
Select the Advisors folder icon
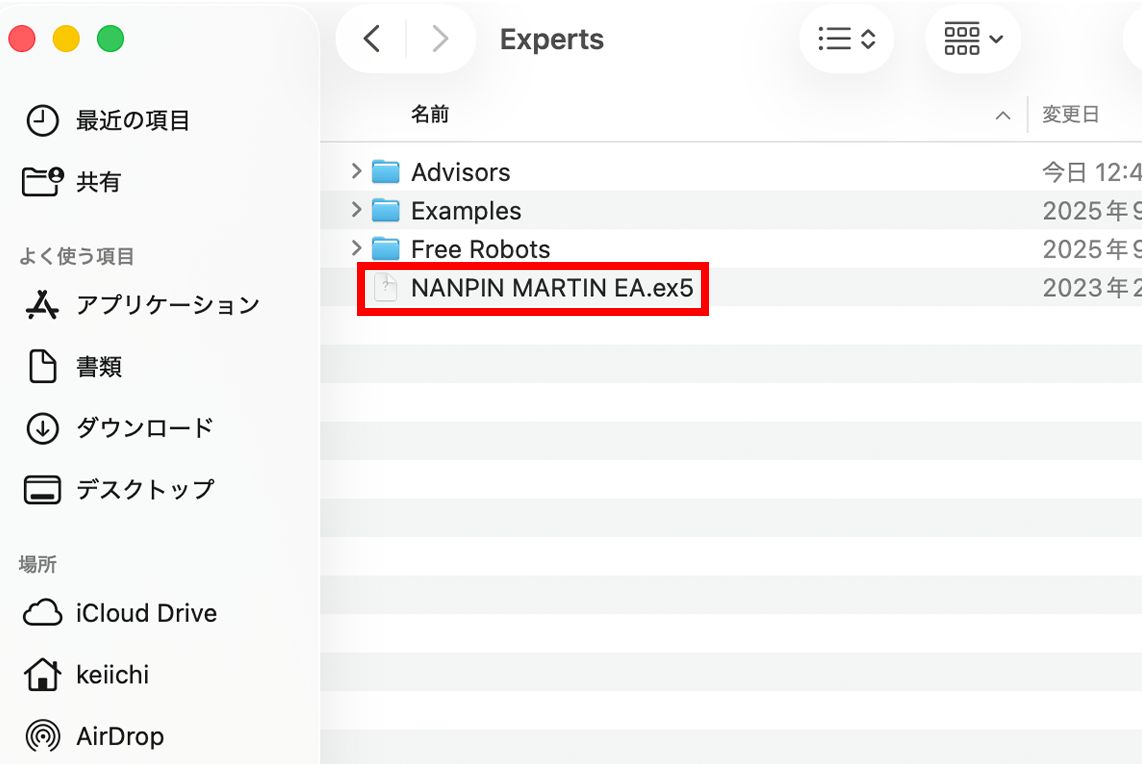coord(386,172)
